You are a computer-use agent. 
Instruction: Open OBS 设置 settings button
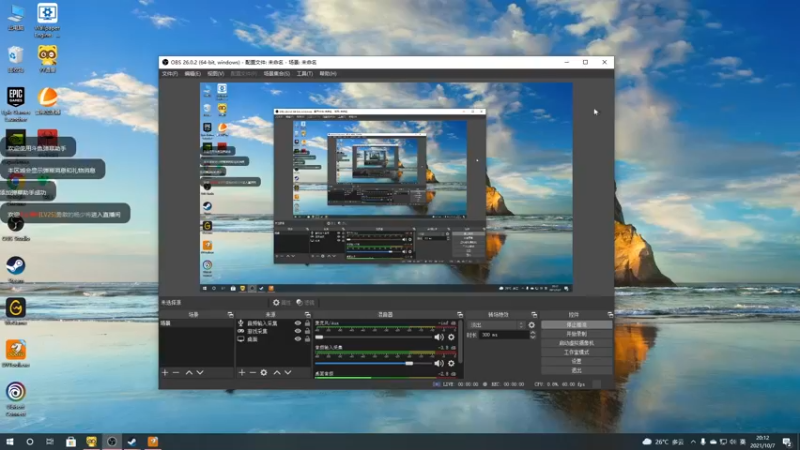point(577,361)
